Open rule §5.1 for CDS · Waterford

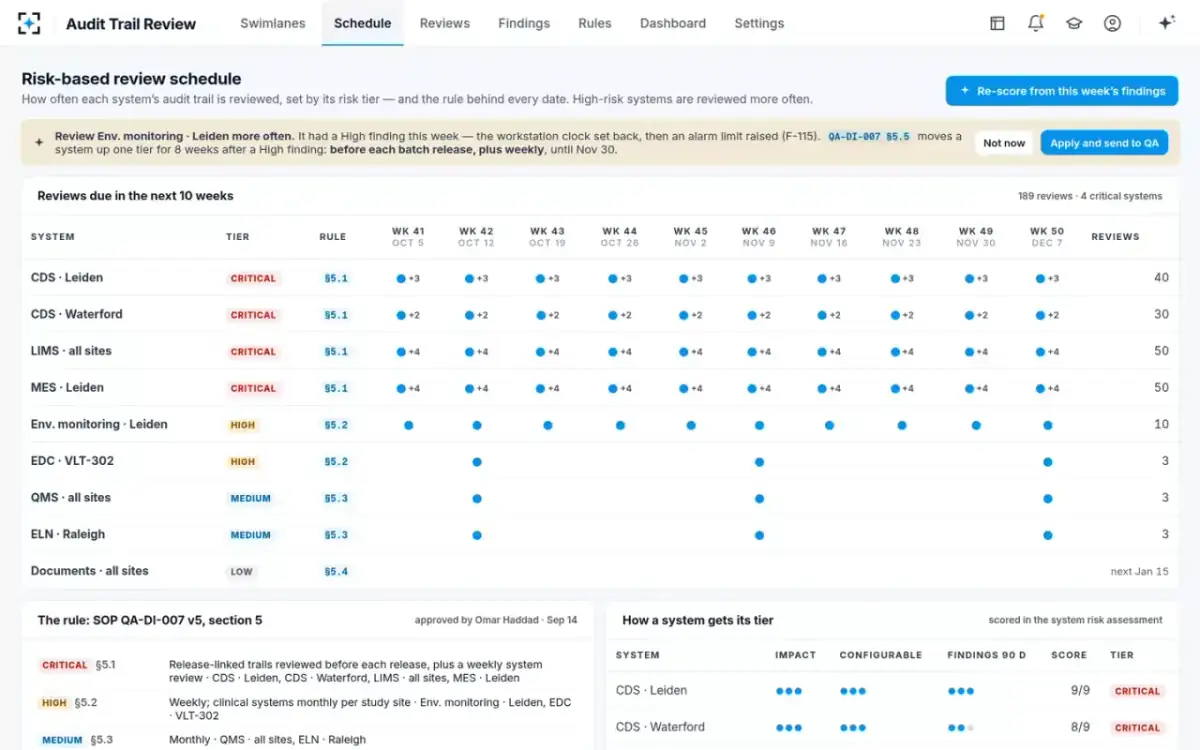336,315
